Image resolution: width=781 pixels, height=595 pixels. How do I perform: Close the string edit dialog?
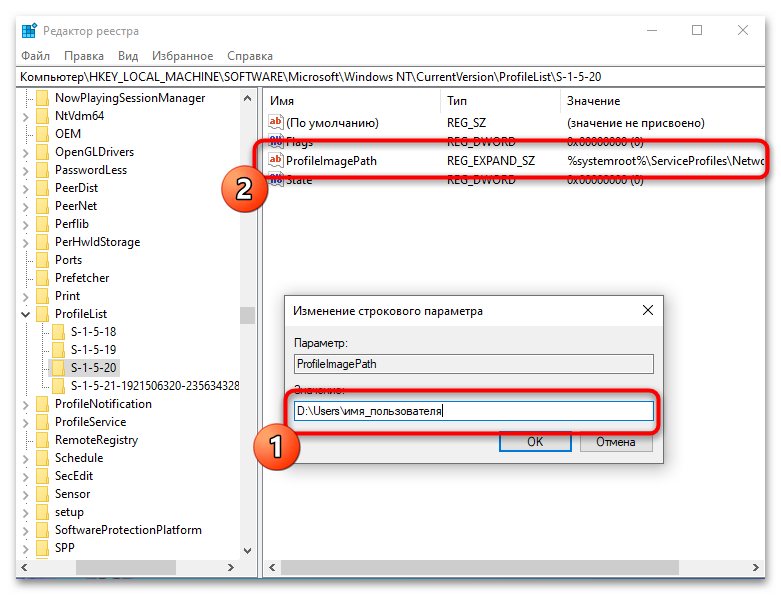(x=648, y=310)
